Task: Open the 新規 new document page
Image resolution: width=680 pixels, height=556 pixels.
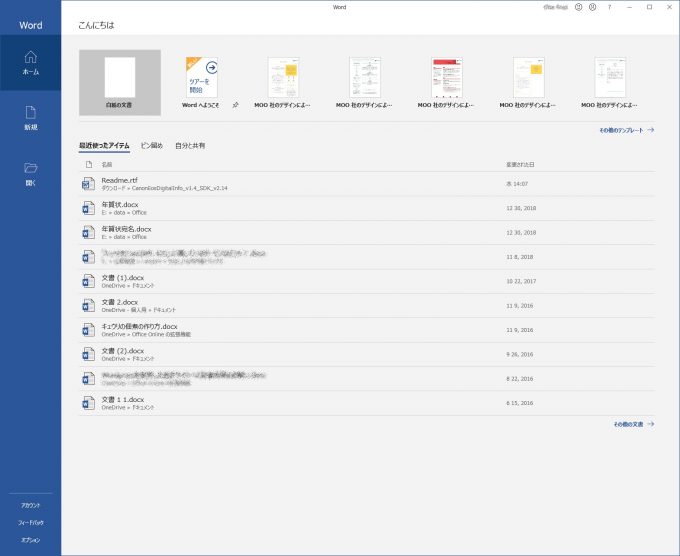Action: tap(30, 118)
